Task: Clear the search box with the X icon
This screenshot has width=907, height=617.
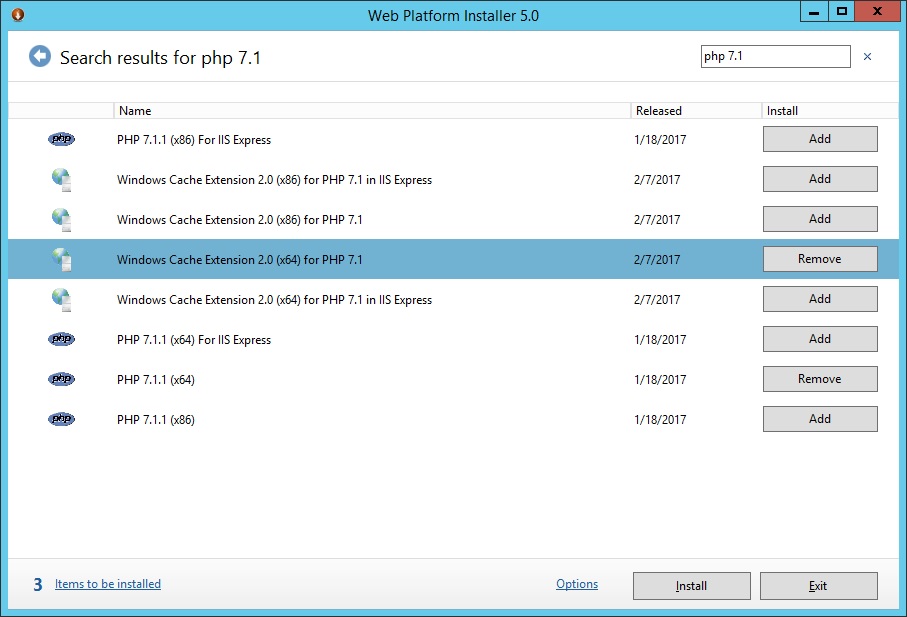Action: click(867, 57)
